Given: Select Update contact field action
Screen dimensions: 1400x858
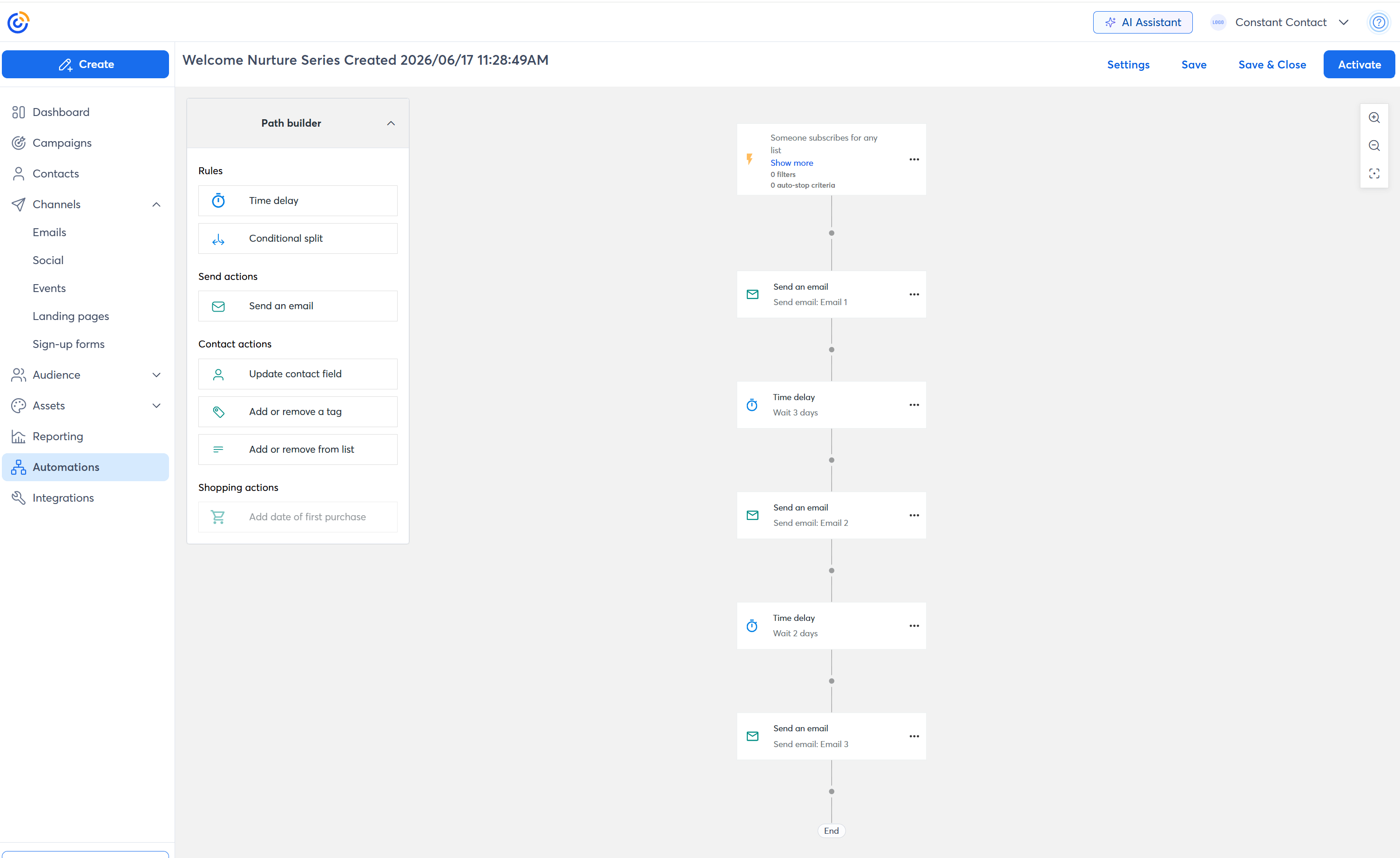Looking at the screenshot, I should click(298, 374).
